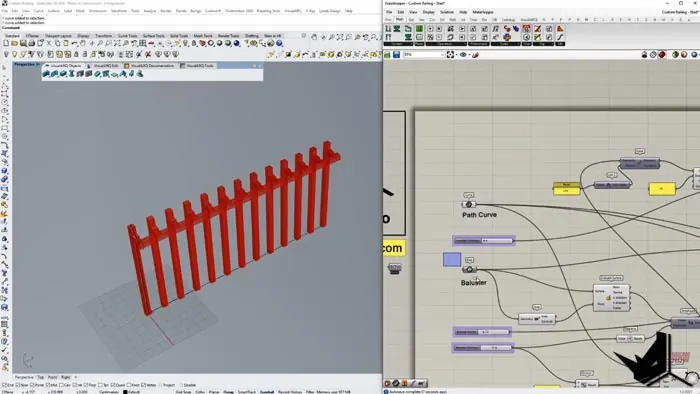This screenshot has width=700, height=394.
Task: Open the Perspective viewport title dropdown arrow
Action: [38, 64]
